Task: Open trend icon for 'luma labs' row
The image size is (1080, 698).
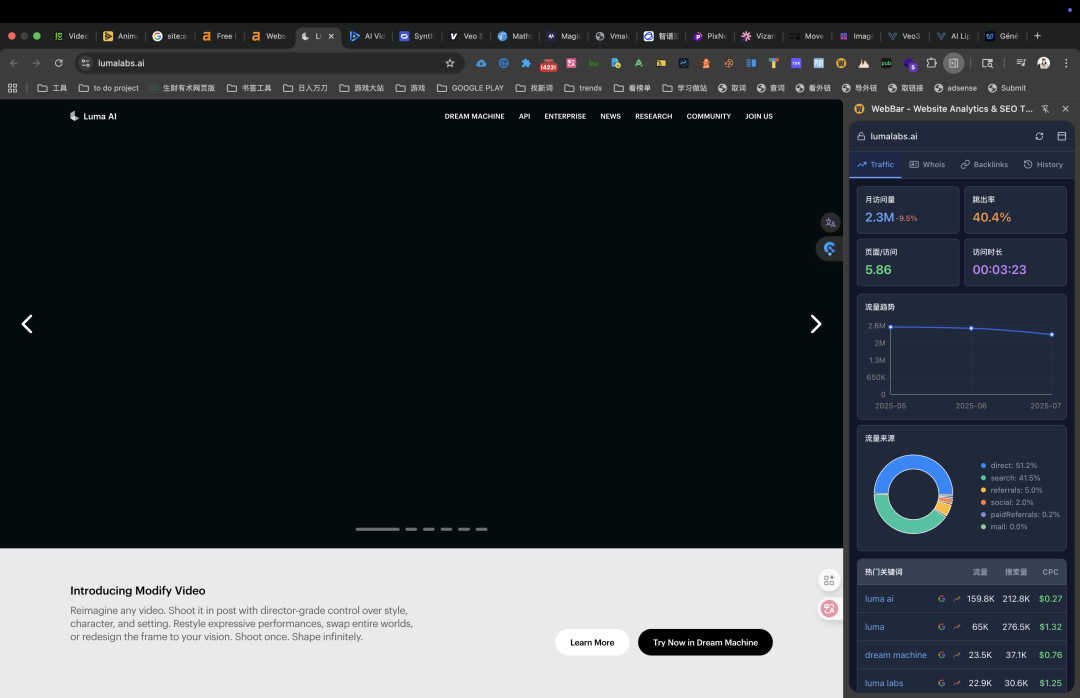Action: [957, 684]
